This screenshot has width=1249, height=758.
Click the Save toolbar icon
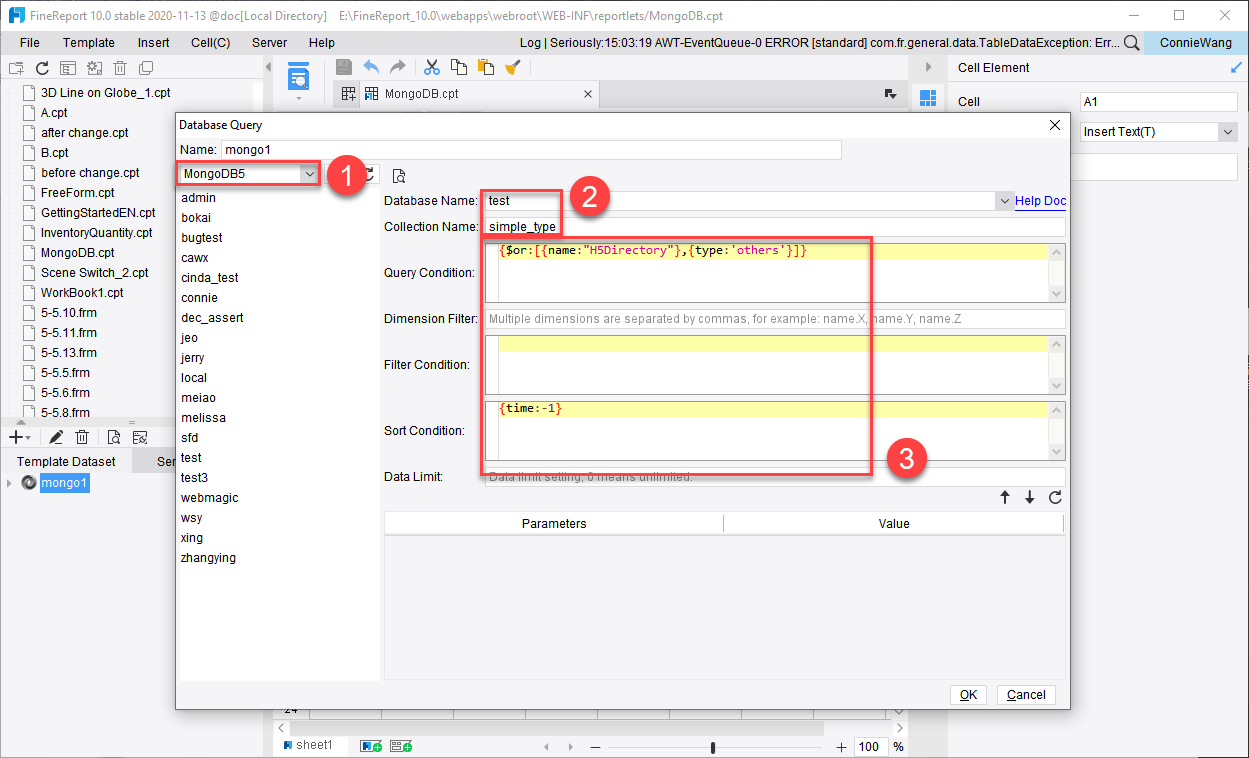[x=344, y=67]
